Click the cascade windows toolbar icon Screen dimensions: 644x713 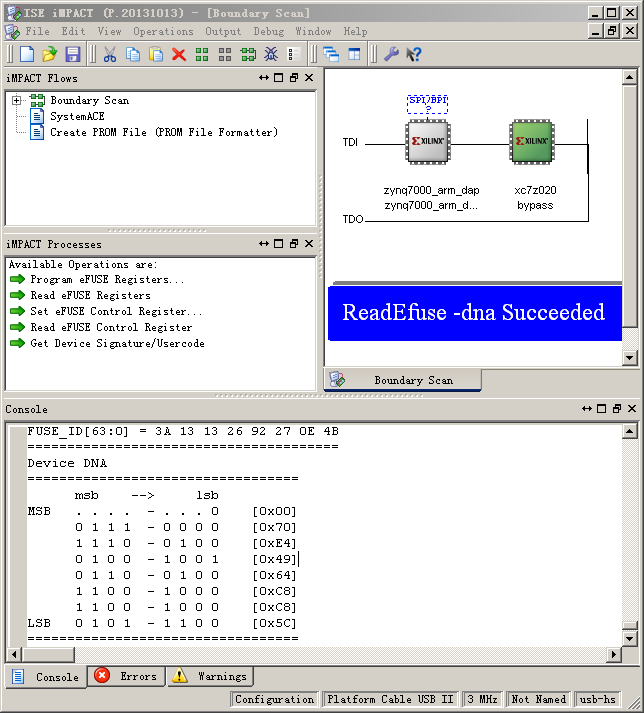click(331, 54)
